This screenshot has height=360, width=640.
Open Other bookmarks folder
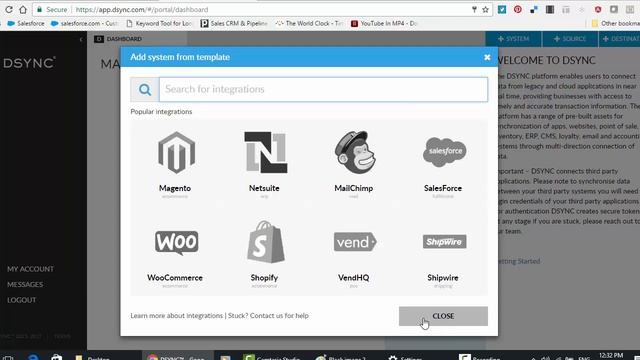click(x=616, y=24)
